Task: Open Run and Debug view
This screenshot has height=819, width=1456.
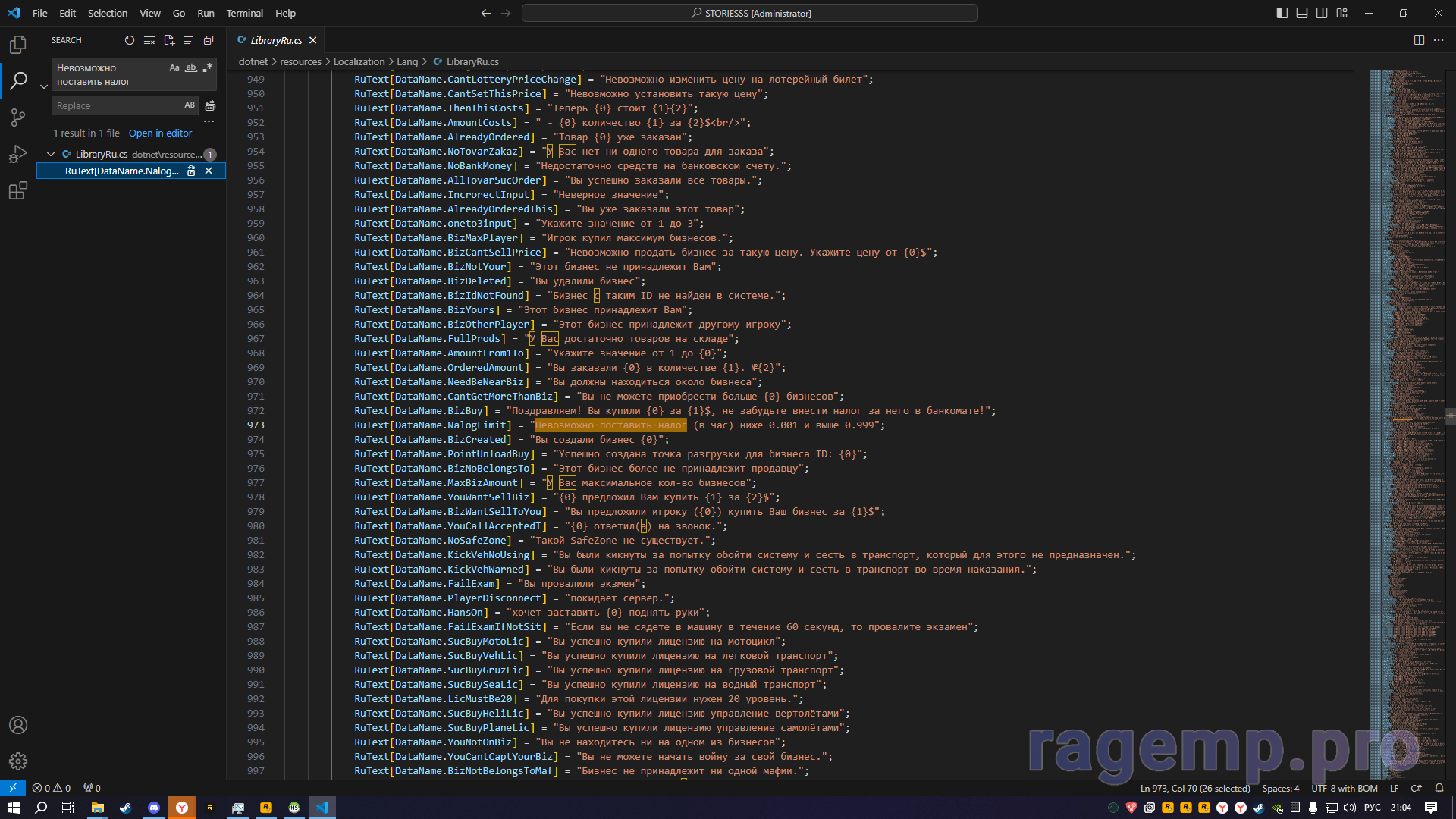Action: 18,154
